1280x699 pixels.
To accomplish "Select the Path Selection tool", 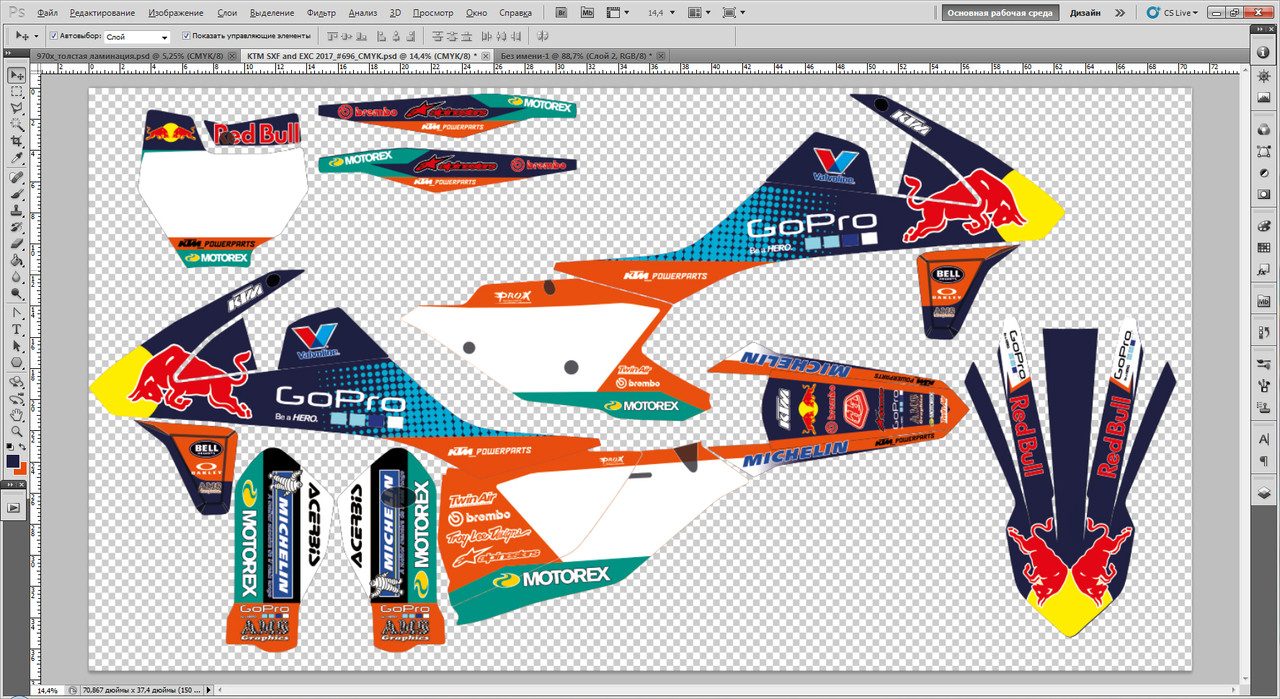I will [x=17, y=345].
